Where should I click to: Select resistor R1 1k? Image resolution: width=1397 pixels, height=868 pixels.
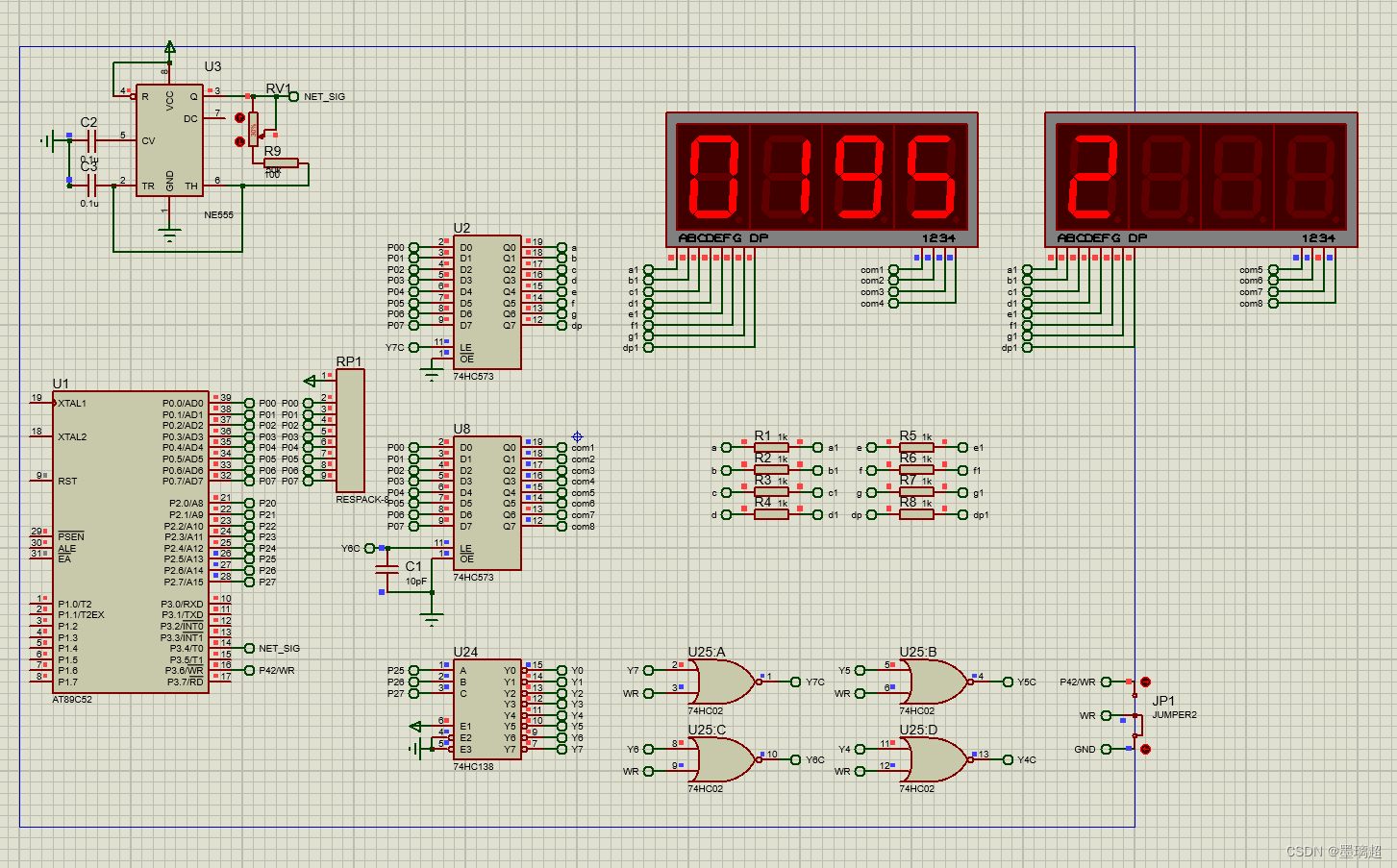coord(771,447)
